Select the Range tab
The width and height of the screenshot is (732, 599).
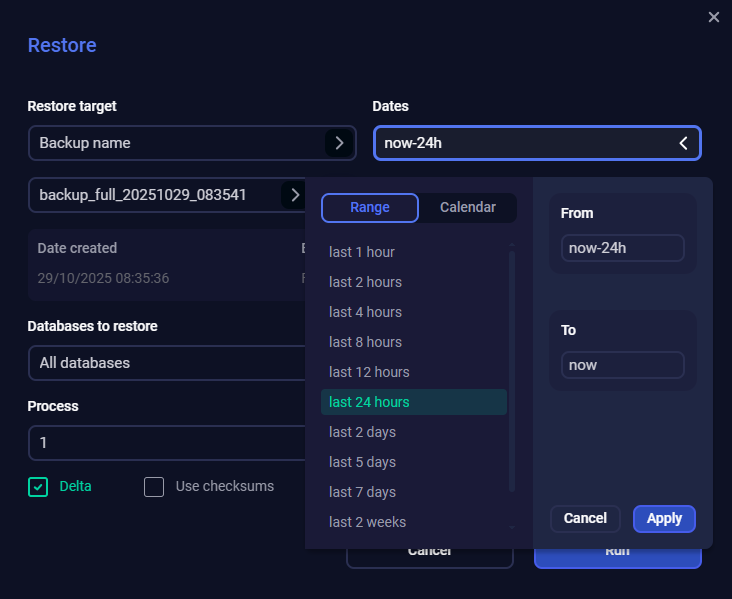370,208
